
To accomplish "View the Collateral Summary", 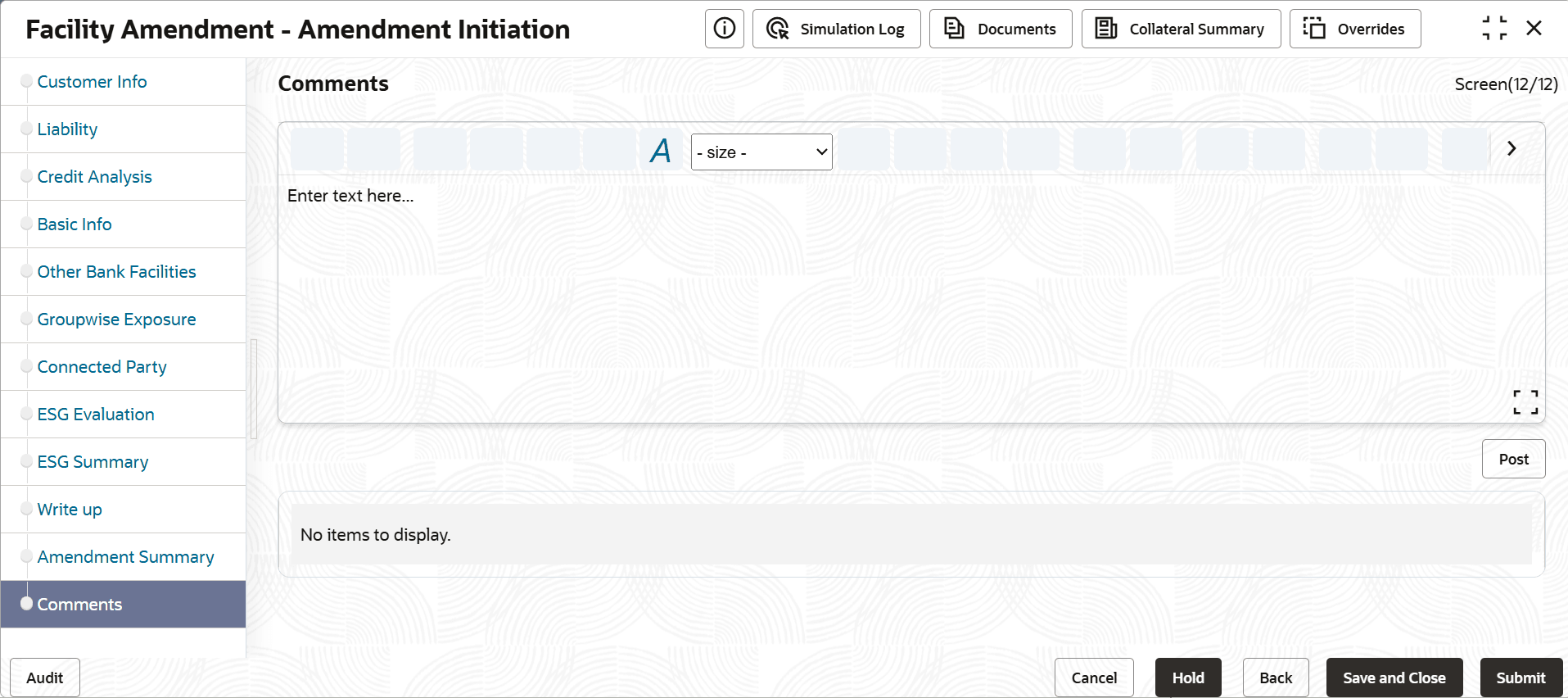I will 1181,29.
